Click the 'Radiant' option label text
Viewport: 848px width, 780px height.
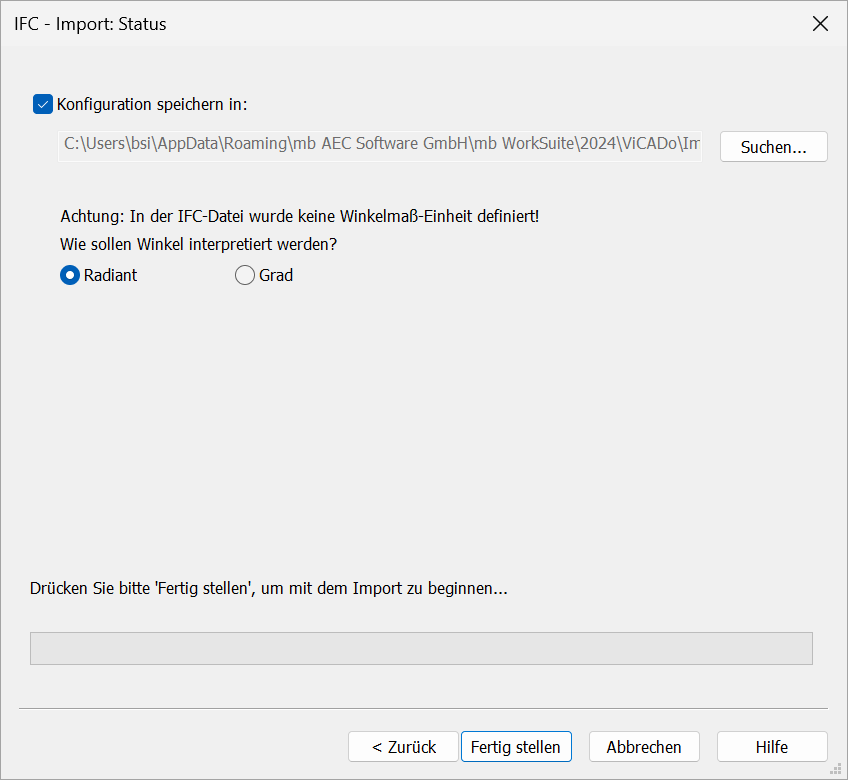tap(110, 275)
